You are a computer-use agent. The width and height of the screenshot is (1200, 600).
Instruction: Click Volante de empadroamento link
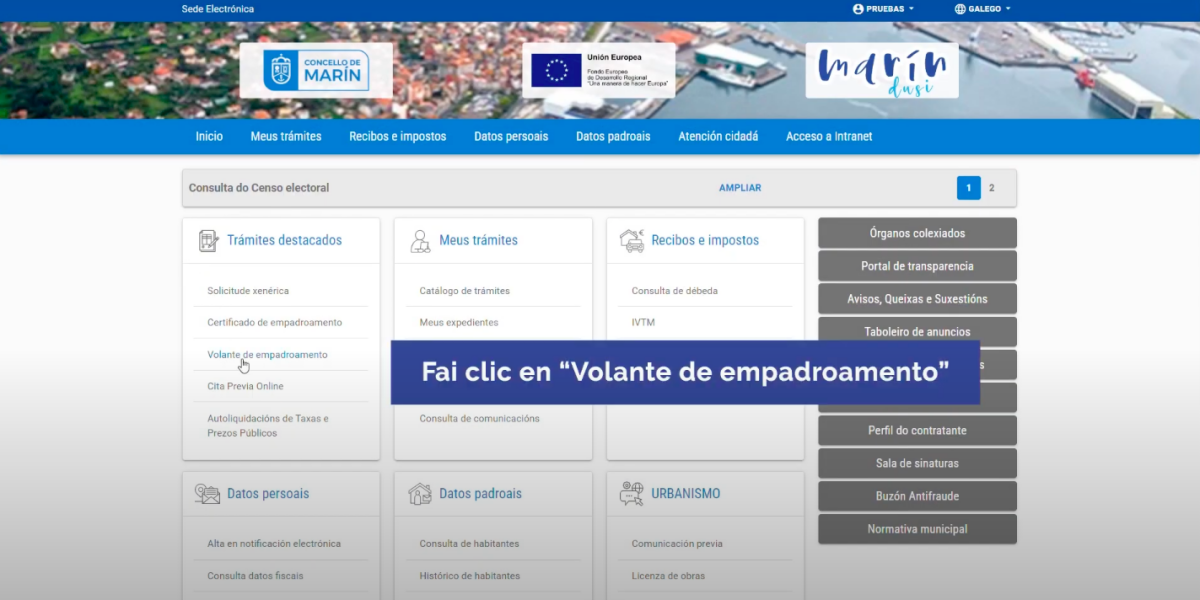267,355
